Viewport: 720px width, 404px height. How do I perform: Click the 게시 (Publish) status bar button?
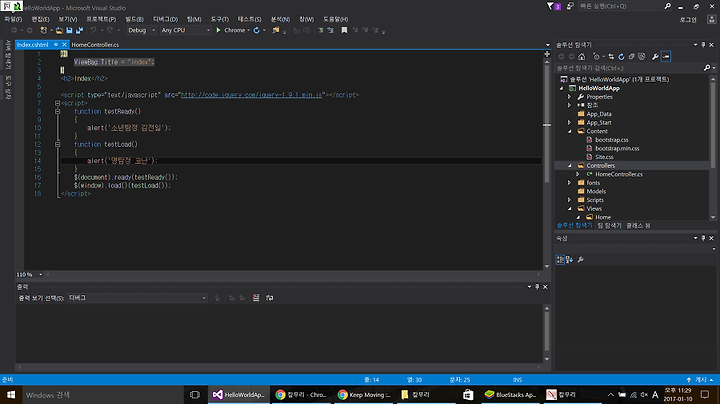tap(700, 380)
